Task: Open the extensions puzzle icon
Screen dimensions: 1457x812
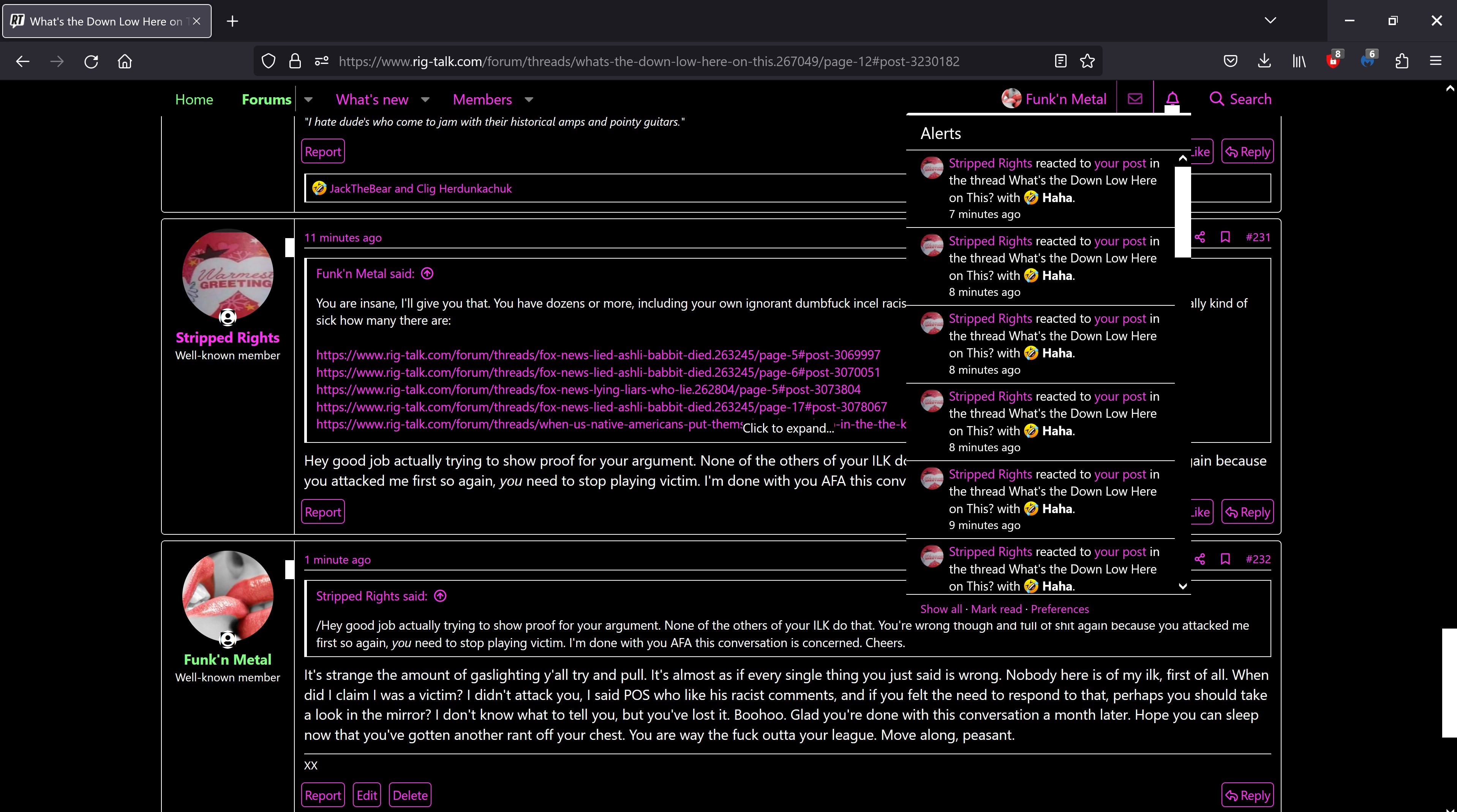Action: click(1402, 61)
